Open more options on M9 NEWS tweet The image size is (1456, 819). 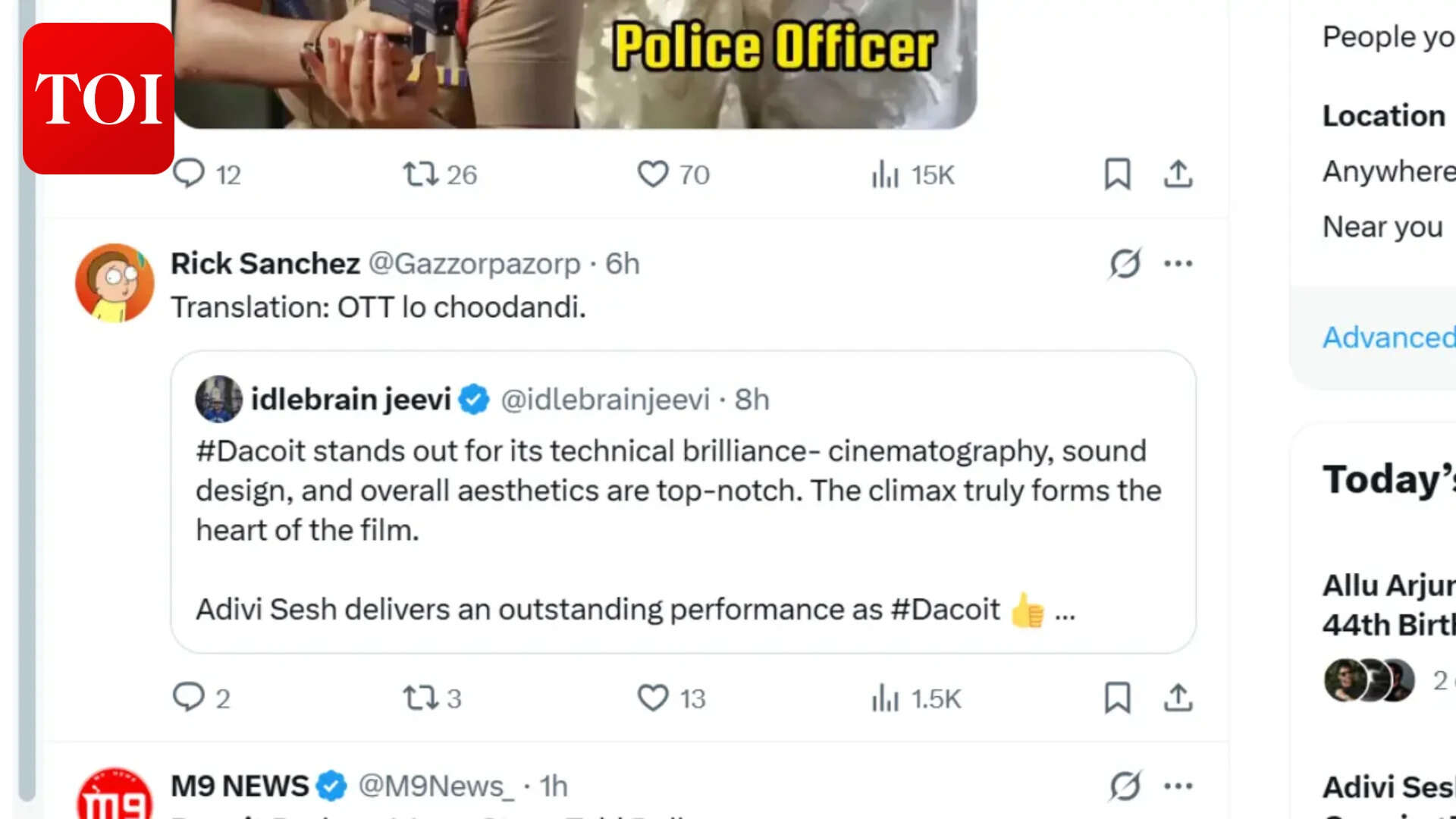point(1178,786)
